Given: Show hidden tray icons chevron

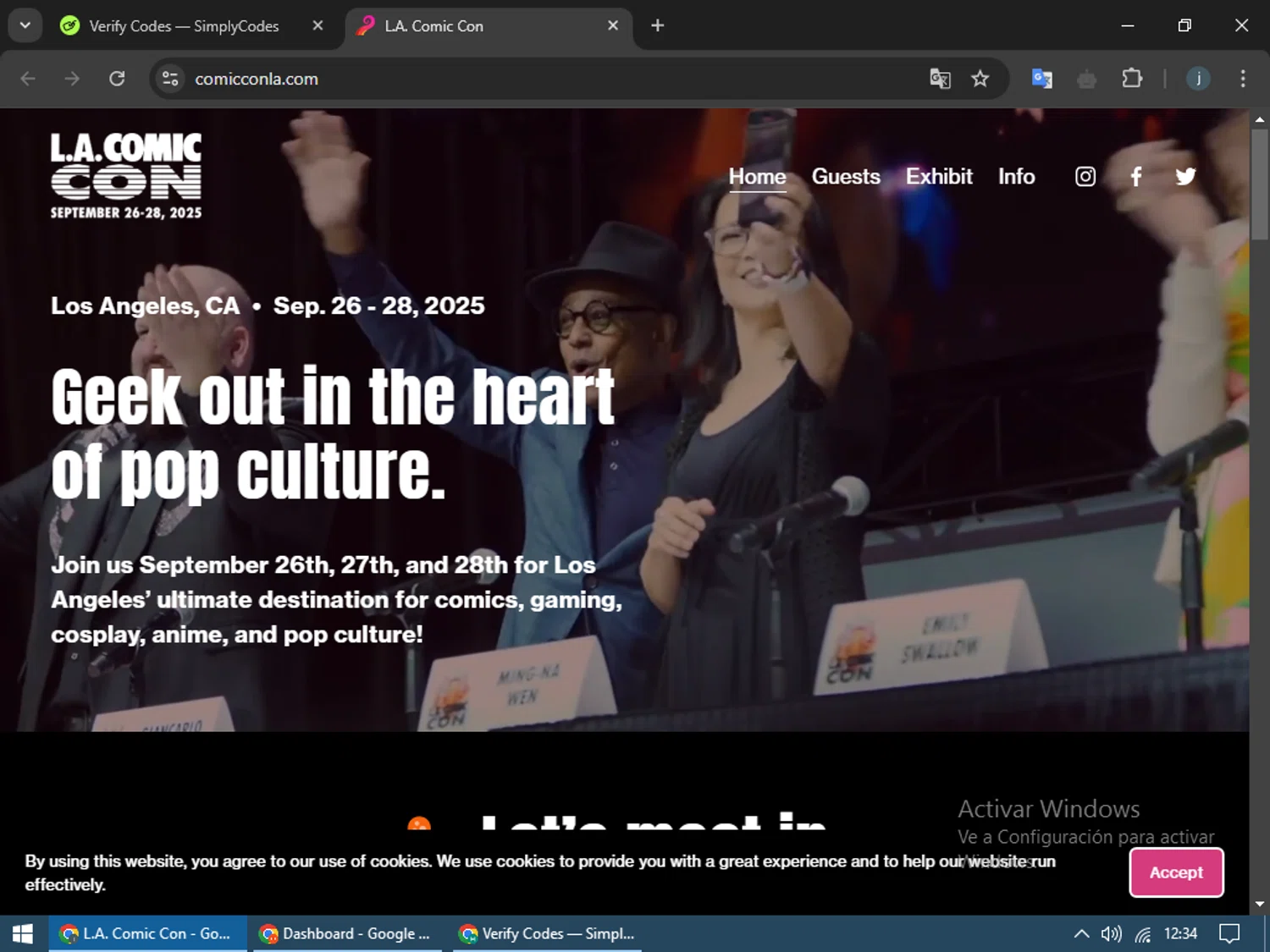Looking at the screenshot, I should [x=1081, y=933].
